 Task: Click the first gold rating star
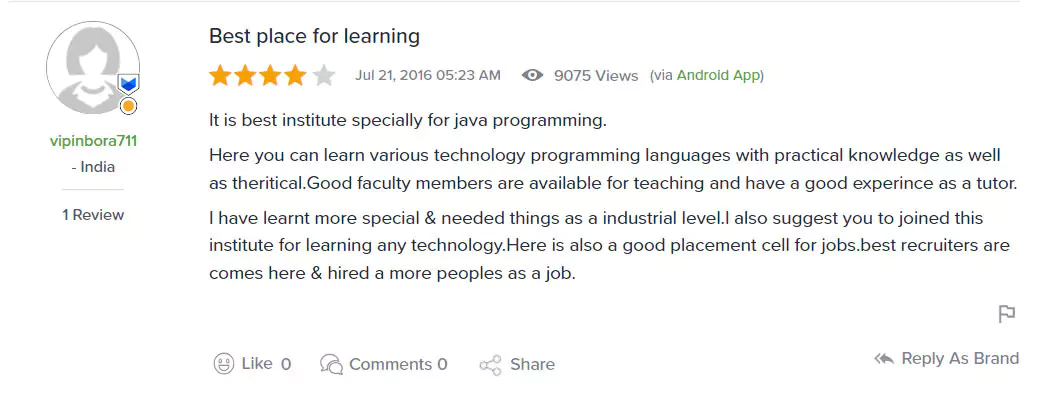pyautogui.click(x=220, y=75)
